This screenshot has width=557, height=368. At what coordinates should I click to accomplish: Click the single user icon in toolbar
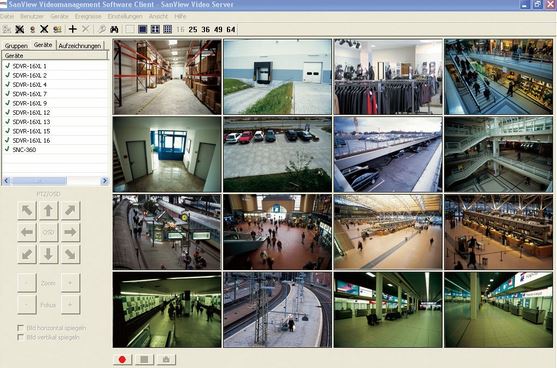coord(32,29)
